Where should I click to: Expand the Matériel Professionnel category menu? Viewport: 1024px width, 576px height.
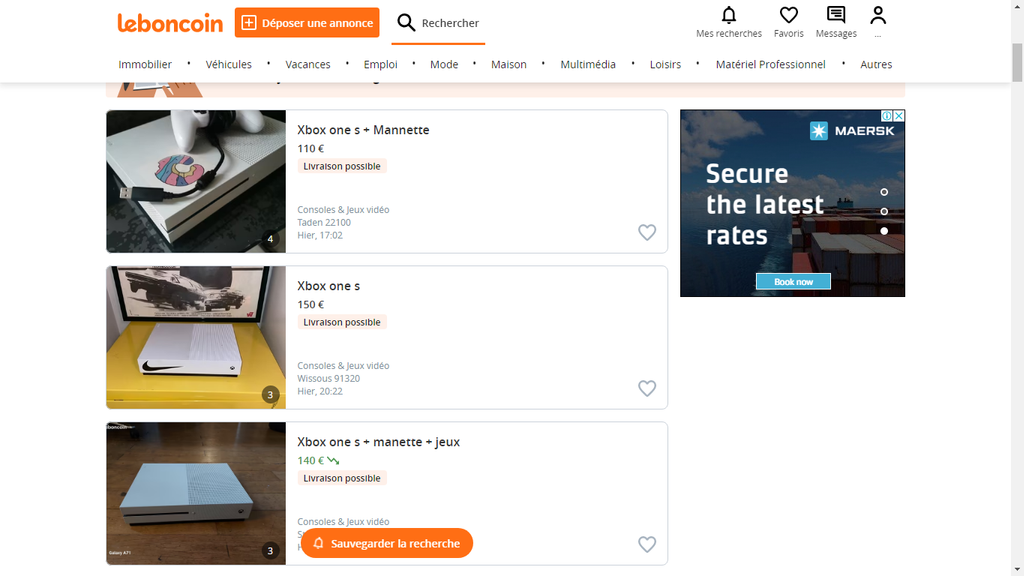click(x=770, y=64)
